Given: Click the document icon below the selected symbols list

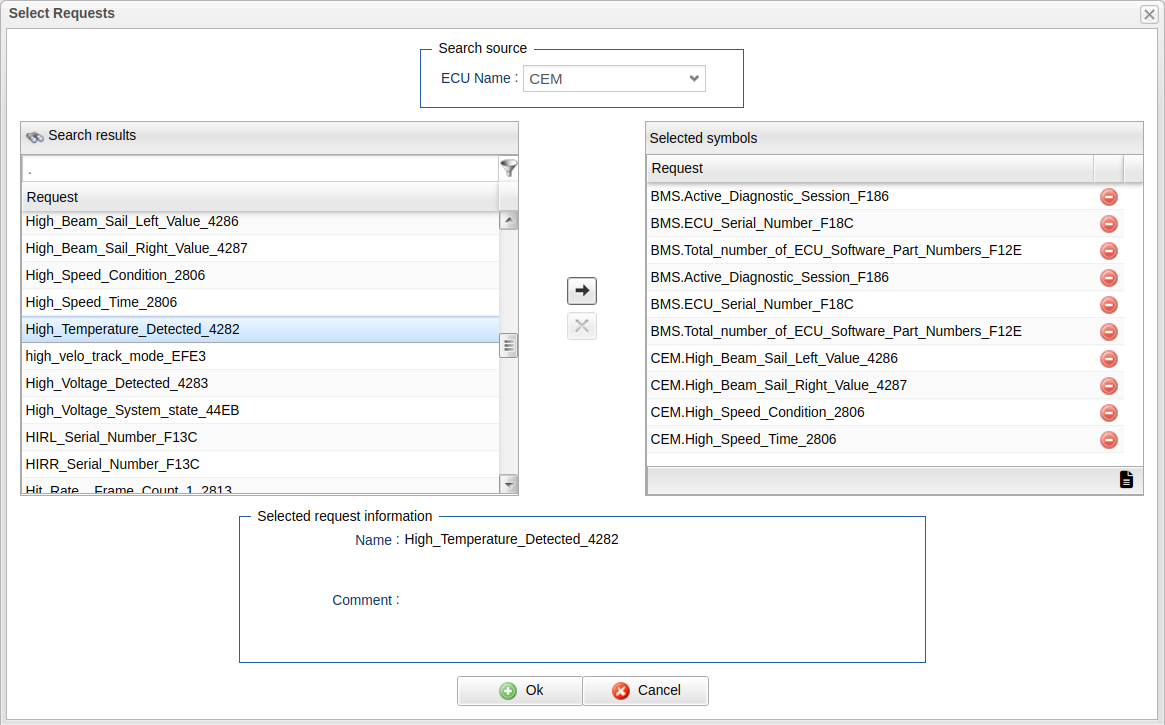Looking at the screenshot, I should 1126,480.
